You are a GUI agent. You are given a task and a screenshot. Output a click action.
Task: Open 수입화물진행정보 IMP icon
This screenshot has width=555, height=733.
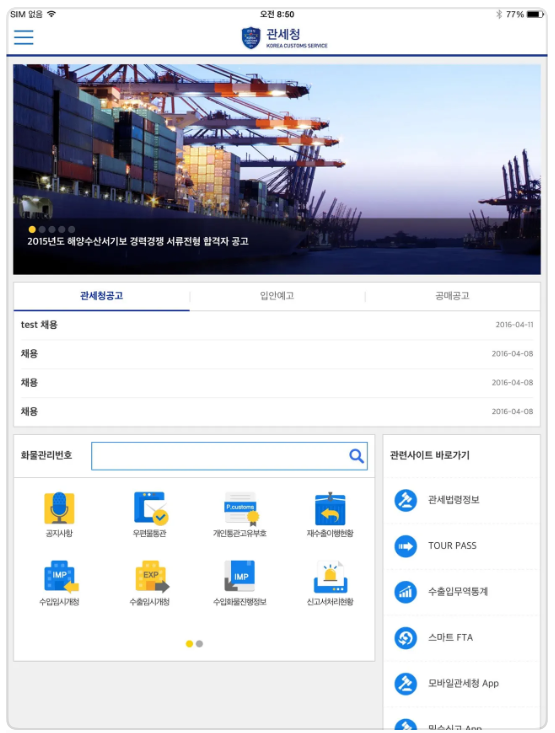pyautogui.click(x=239, y=576)
